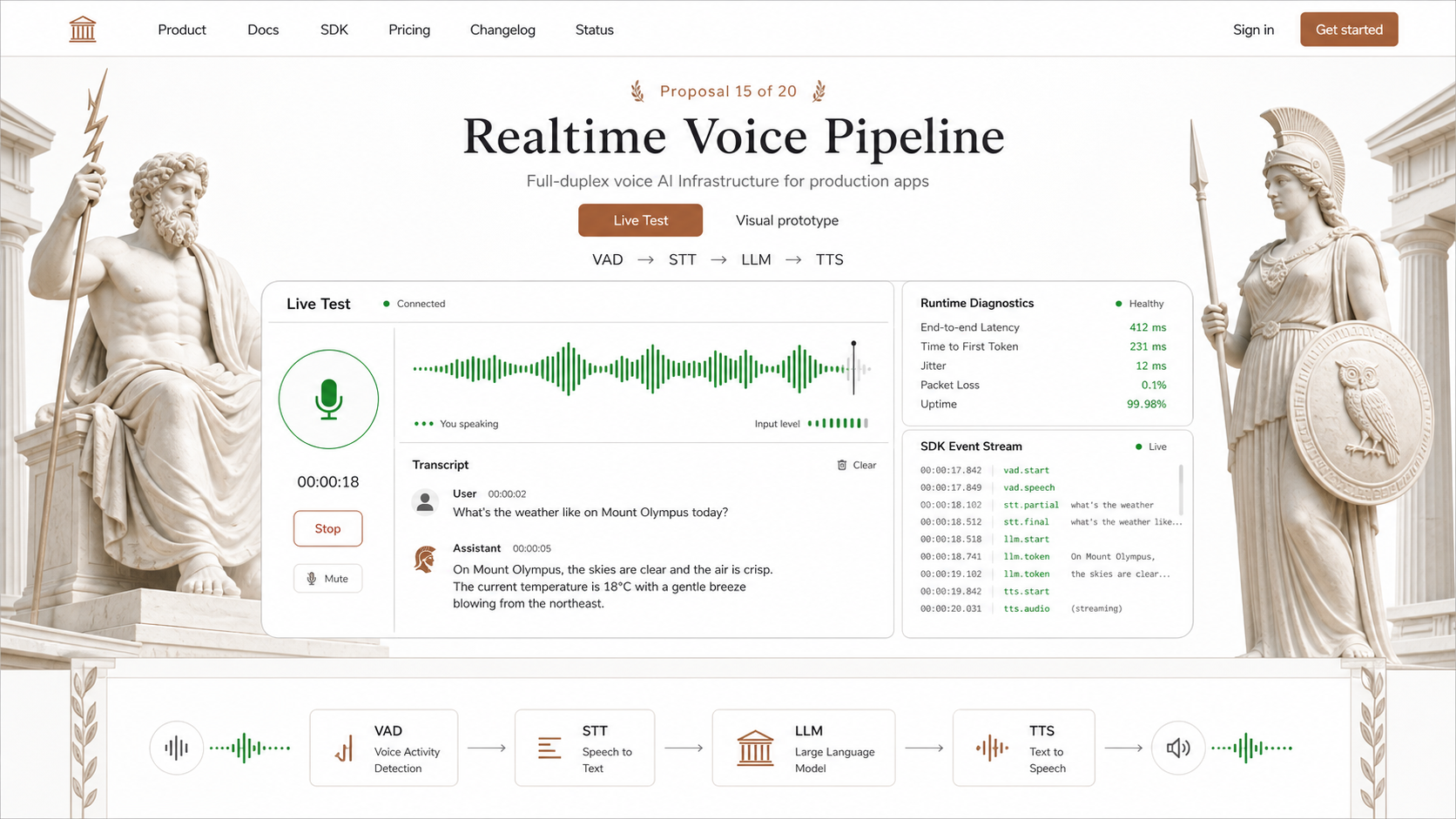Click the VAD label in pipeline breadcrumb
1456x819 pixels.
click(x=608, y=259)
